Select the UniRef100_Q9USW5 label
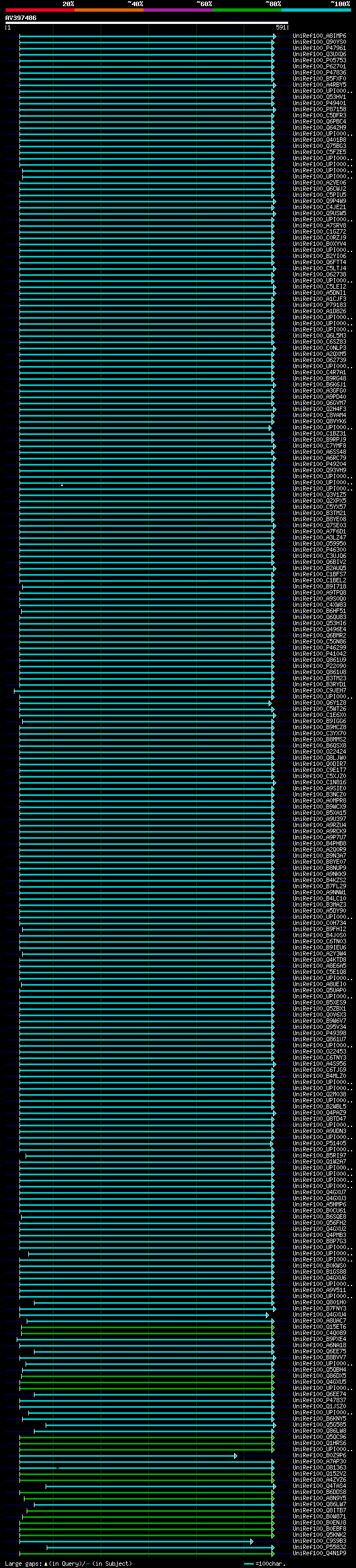This screenshot has height=1568, width=356. click(319, 214)
